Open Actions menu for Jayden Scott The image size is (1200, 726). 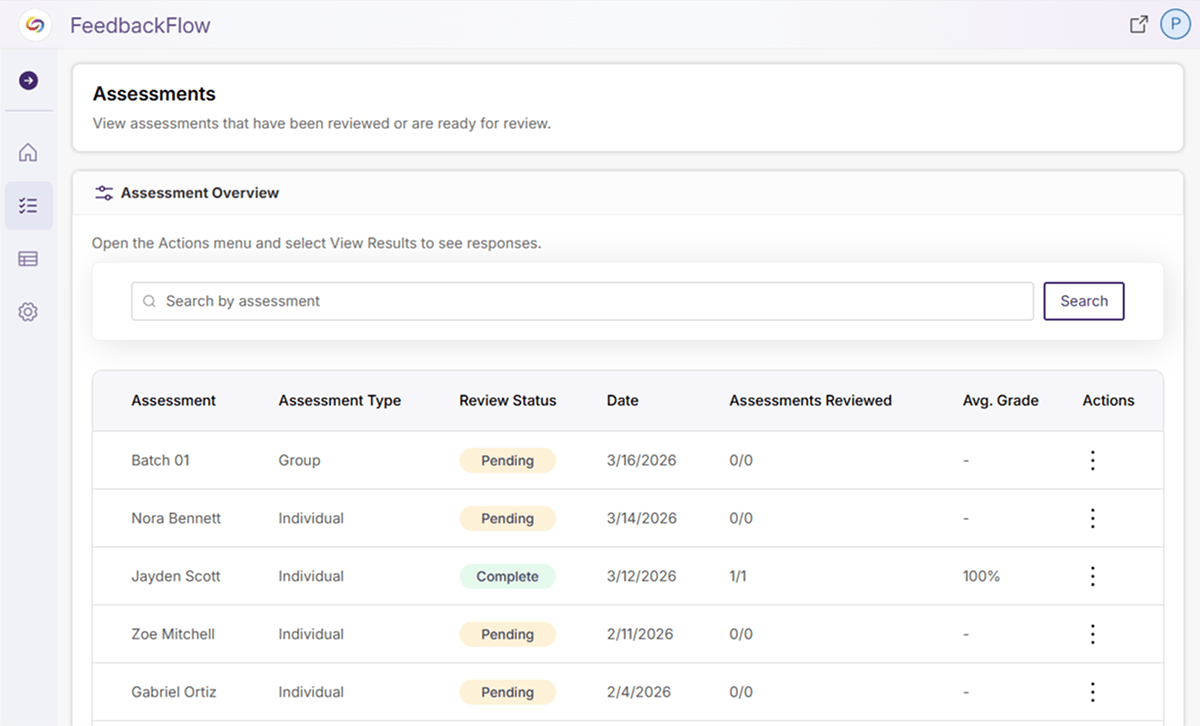1093,576
